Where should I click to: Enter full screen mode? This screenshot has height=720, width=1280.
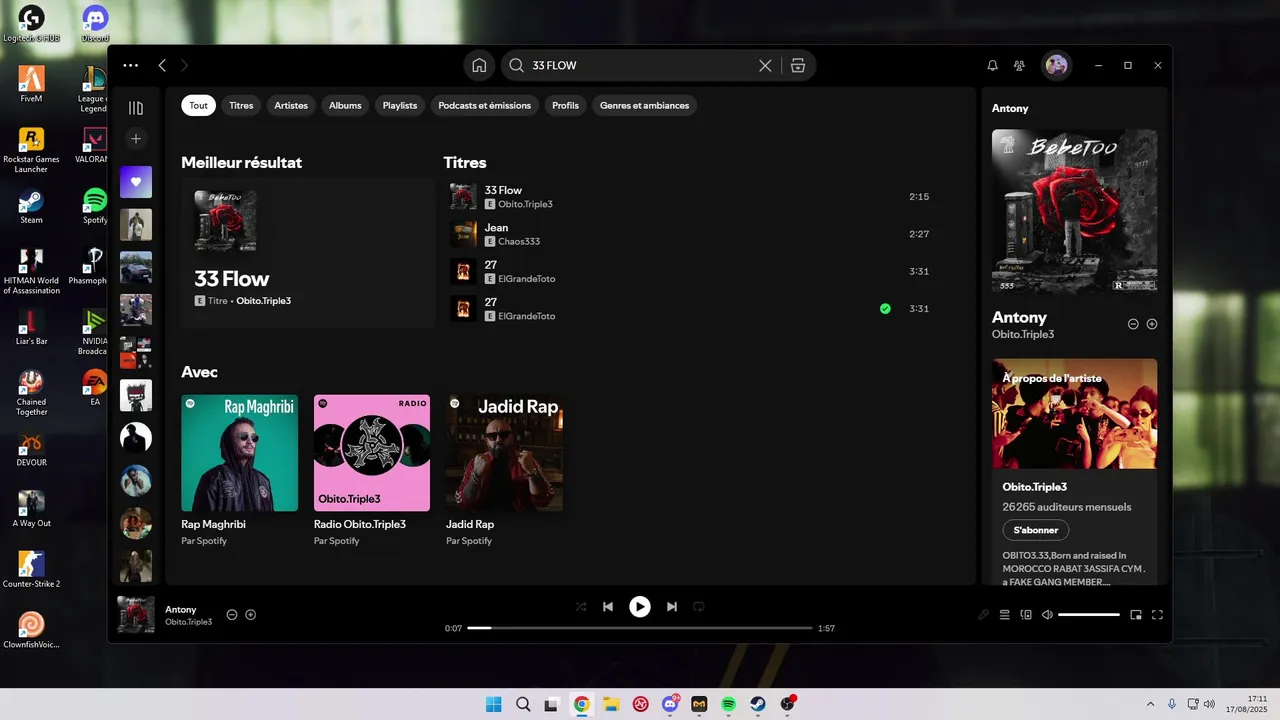point(1158,615)
